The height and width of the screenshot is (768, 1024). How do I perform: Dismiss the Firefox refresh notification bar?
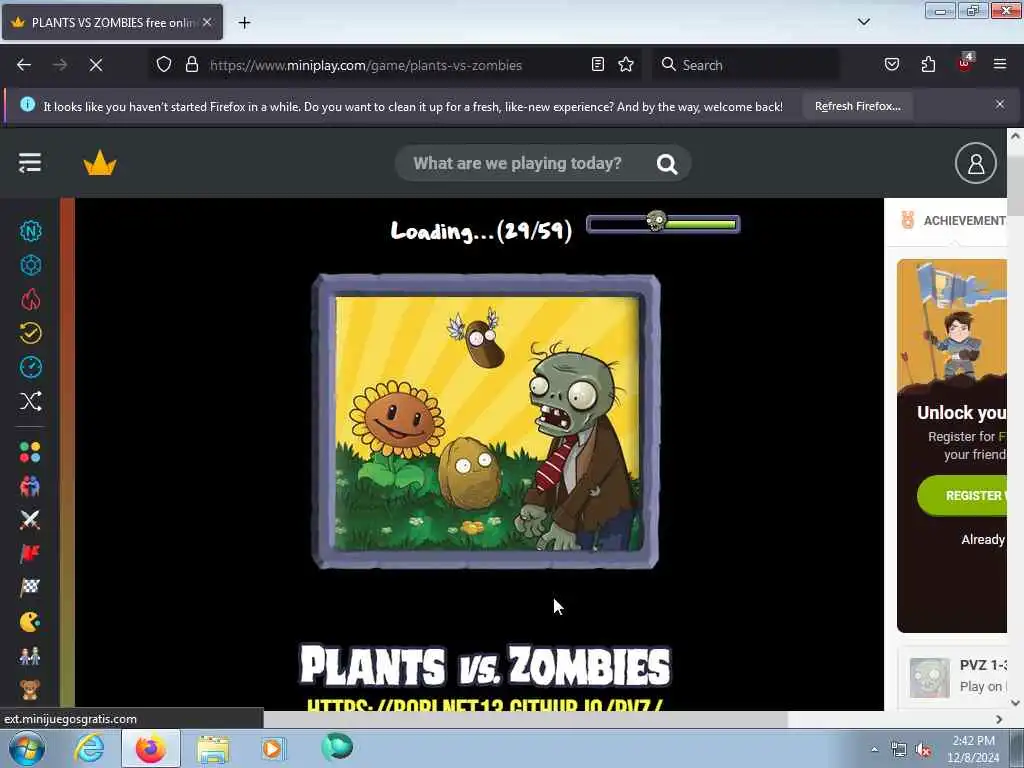(x=1000, y=104)
